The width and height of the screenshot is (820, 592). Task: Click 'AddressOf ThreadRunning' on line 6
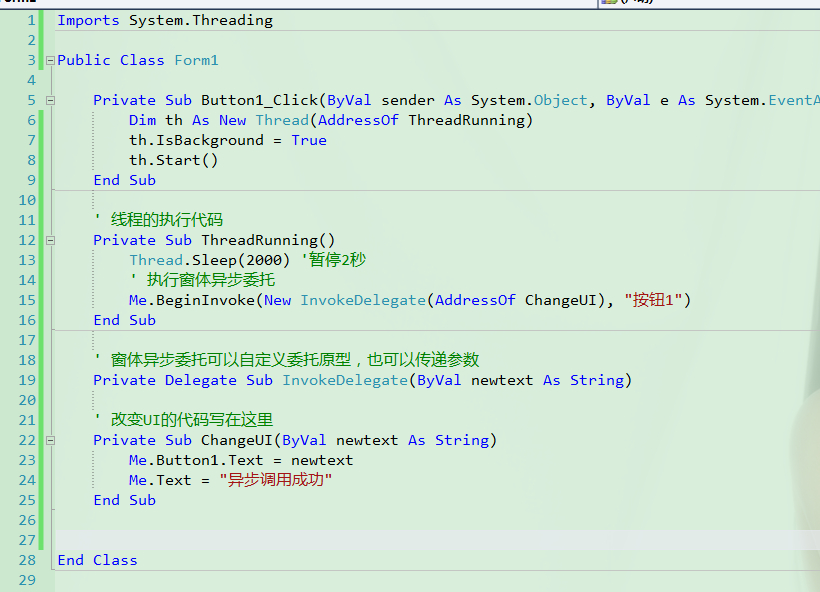coord(421,120)
